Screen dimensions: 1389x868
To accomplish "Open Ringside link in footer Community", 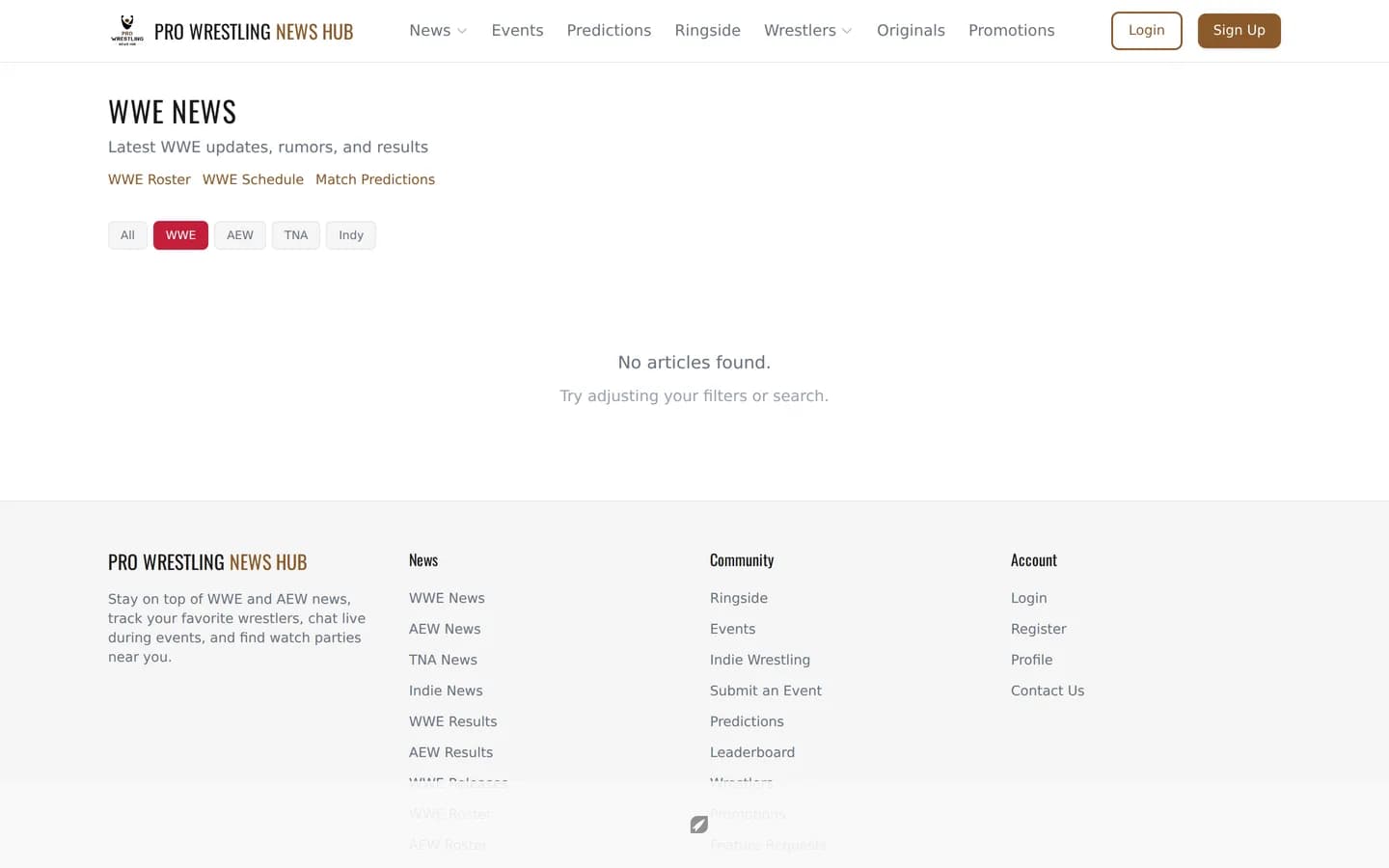I will point(739,598).
